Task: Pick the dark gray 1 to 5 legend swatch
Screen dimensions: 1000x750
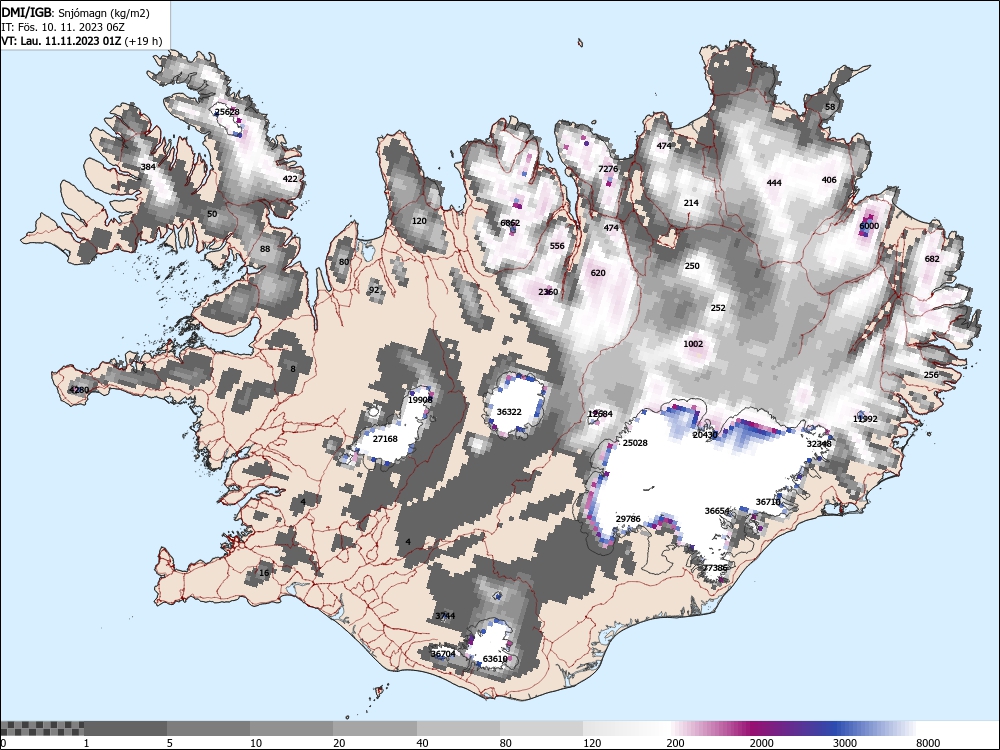Action: (125, 728)
